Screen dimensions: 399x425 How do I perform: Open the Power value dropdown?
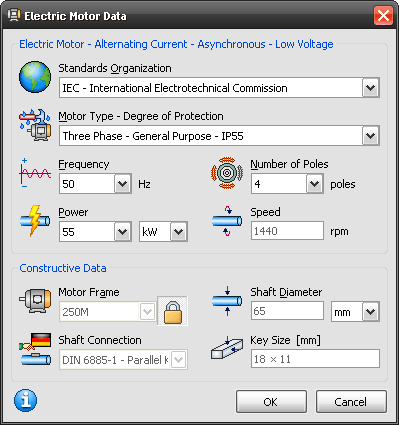pyautogui.click(x=123, y=232)
